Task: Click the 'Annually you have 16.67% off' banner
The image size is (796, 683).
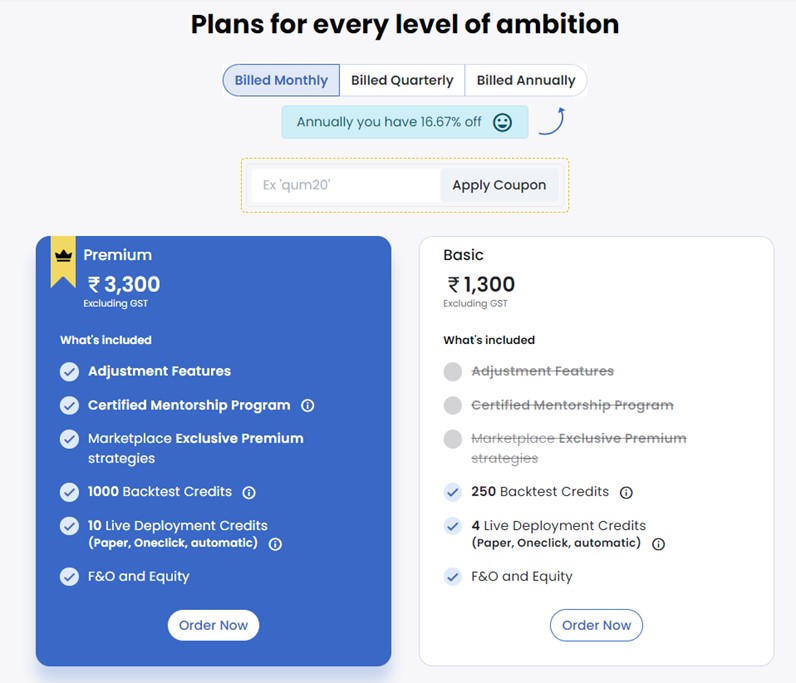Action: (x=390, y=122)
